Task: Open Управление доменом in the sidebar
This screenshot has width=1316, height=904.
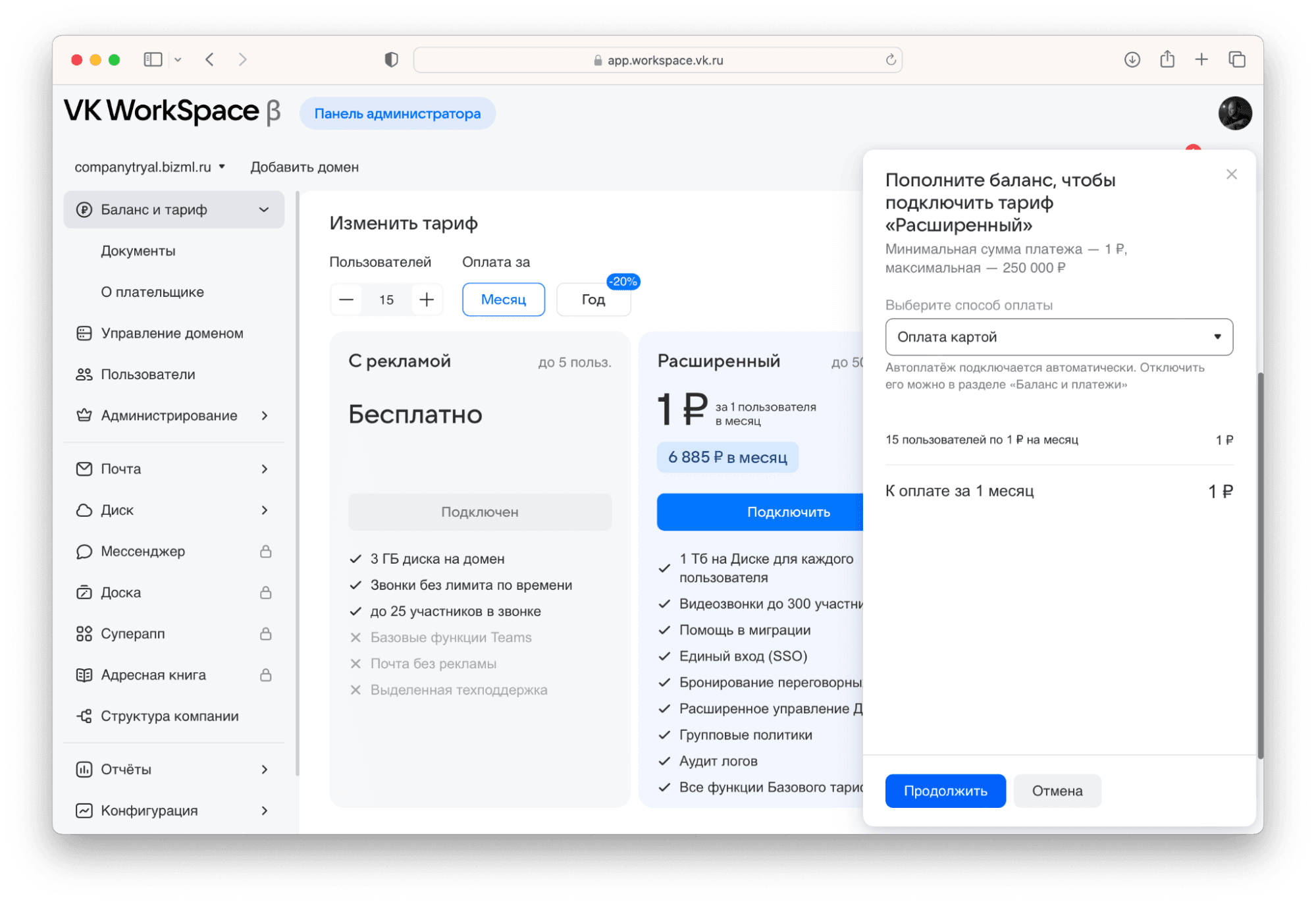Action: click(172, 333)
